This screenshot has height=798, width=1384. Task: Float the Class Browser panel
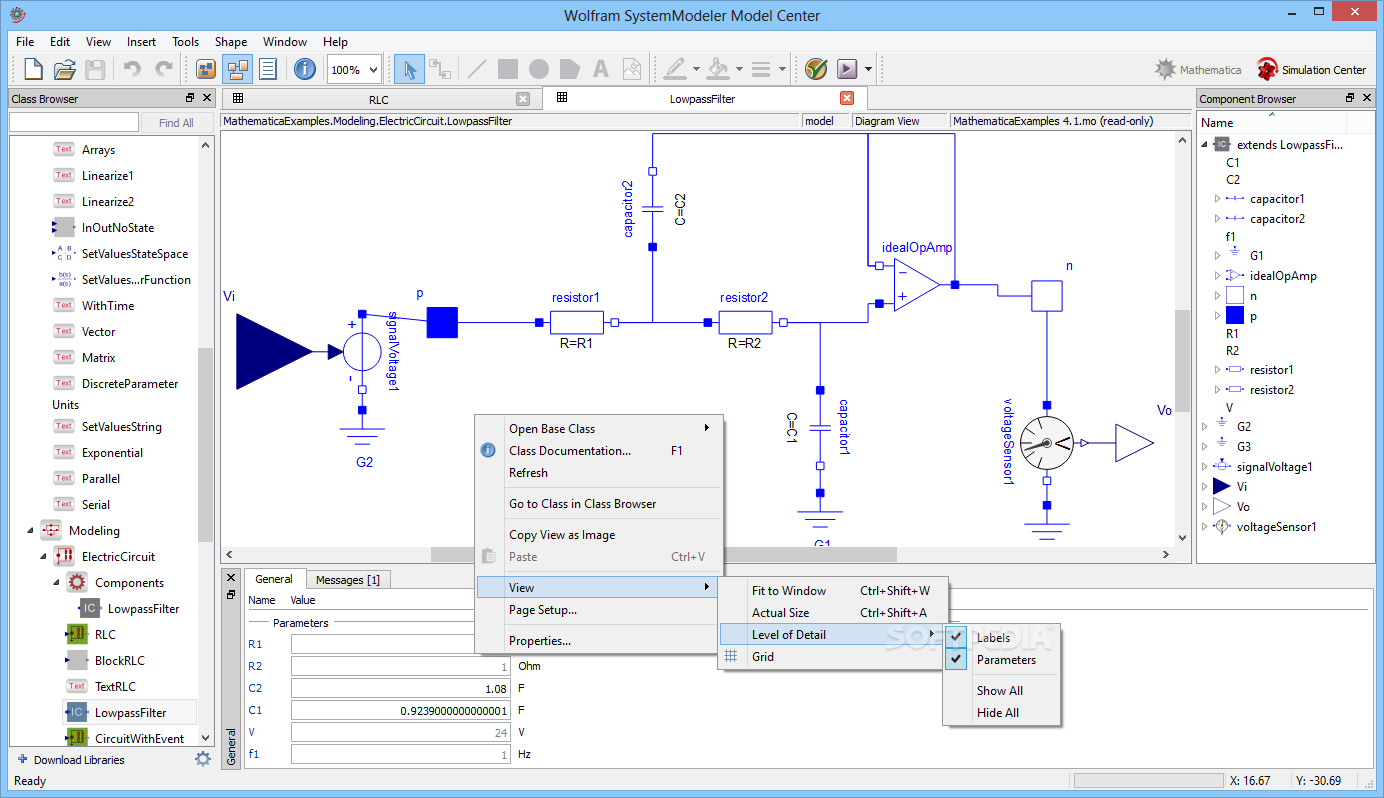(190, 98)
